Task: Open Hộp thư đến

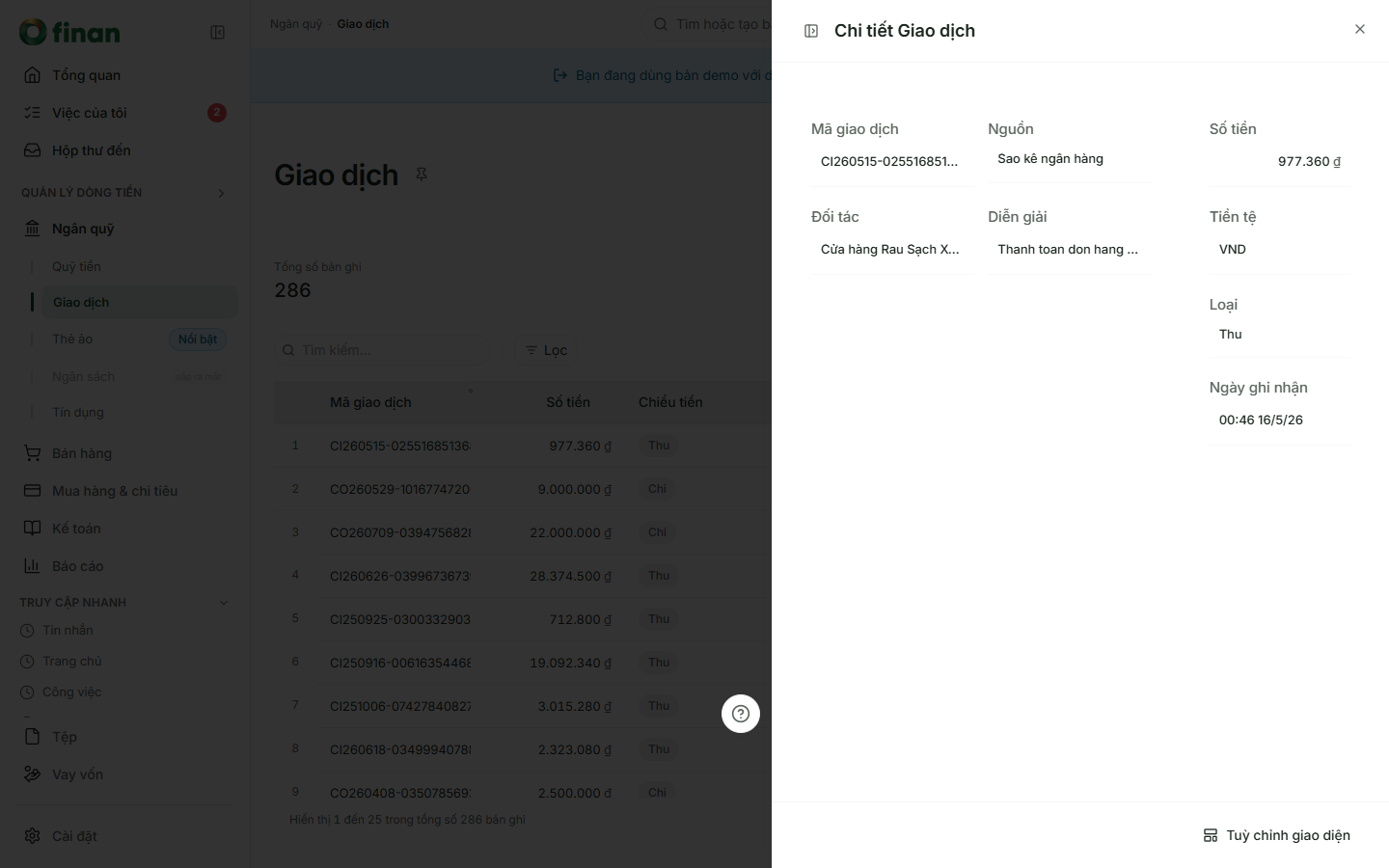Action: pyautogui.click(x=125, y=150)
